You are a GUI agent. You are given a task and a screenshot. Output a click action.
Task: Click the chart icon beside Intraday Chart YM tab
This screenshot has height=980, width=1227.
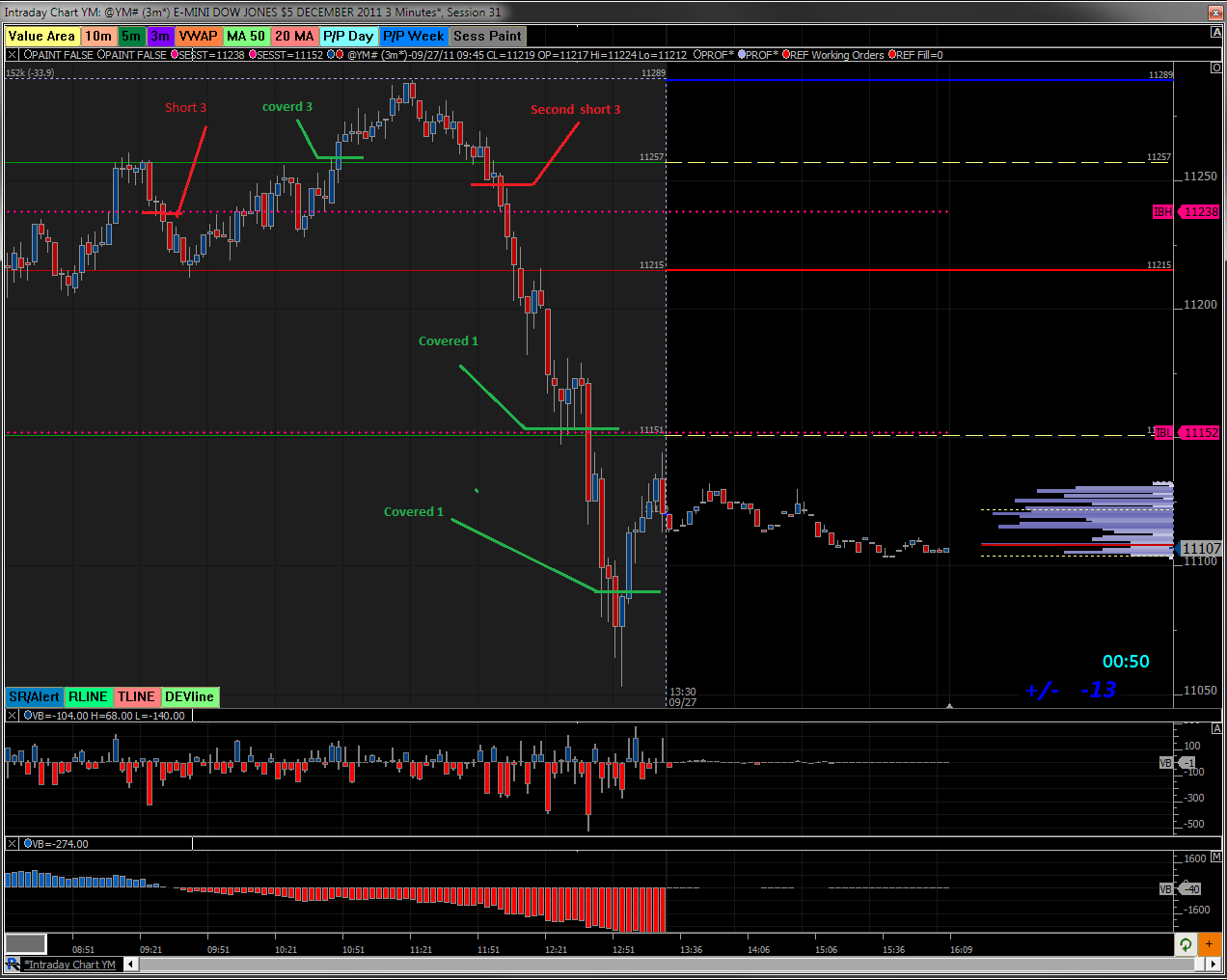13,965
